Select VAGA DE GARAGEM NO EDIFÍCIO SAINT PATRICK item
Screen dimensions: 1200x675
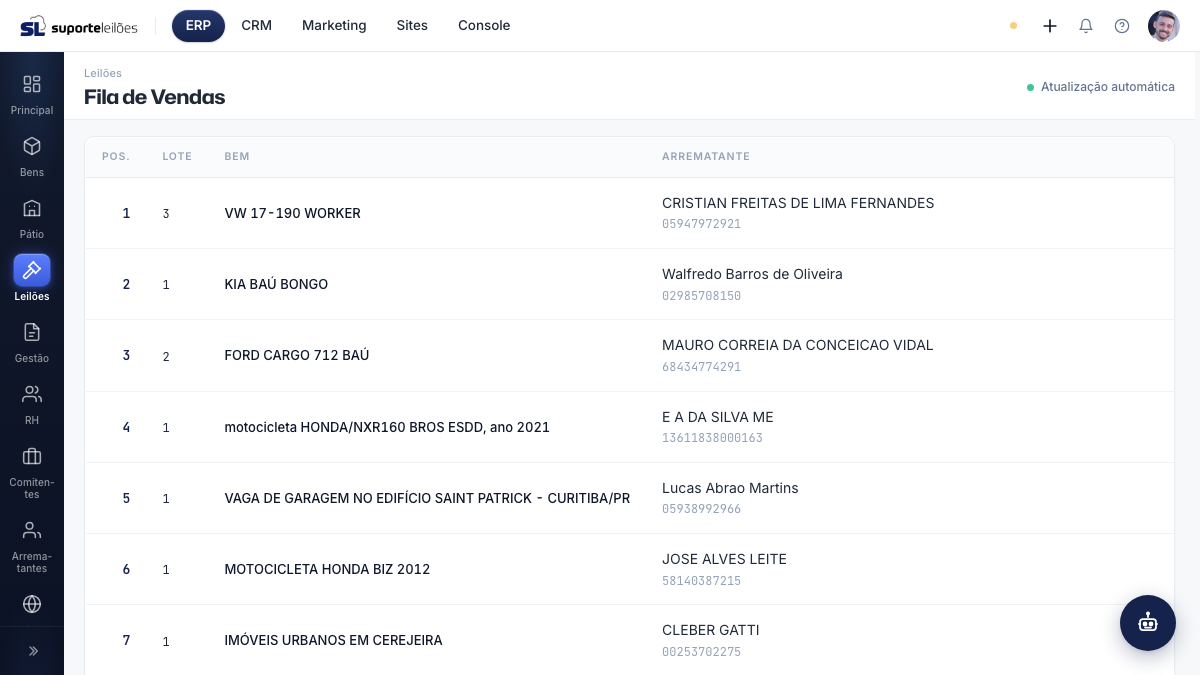427,498
